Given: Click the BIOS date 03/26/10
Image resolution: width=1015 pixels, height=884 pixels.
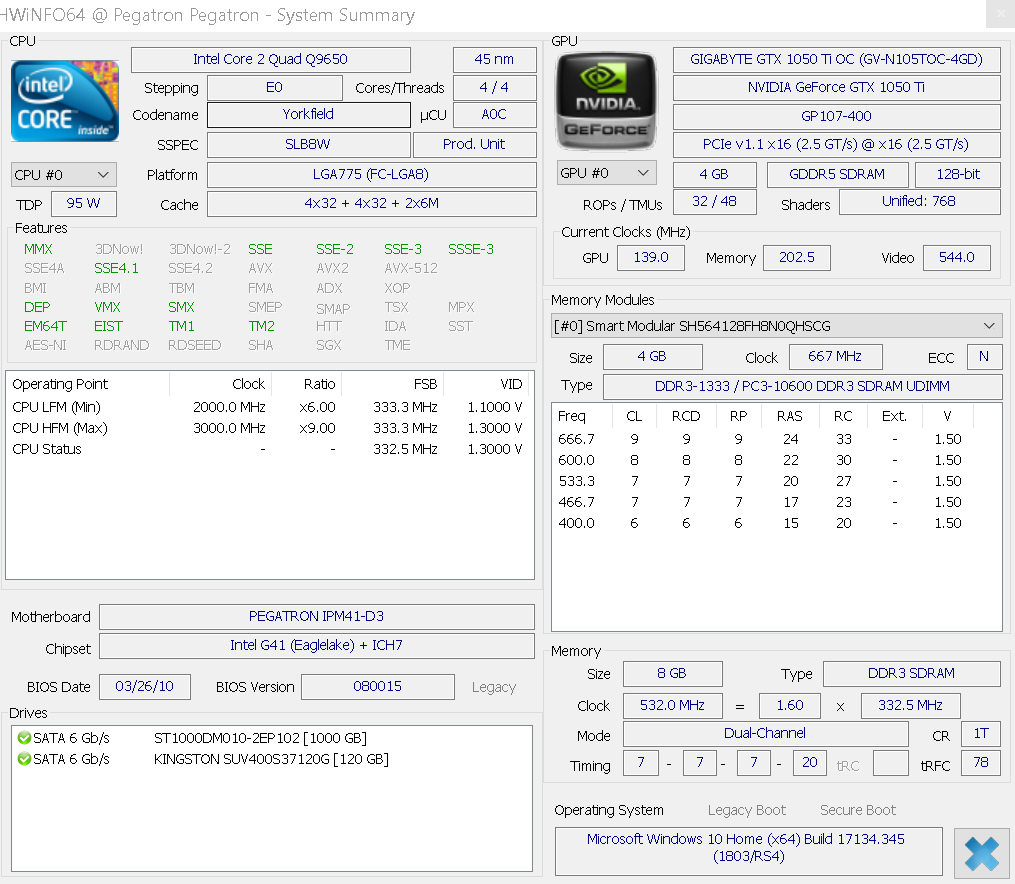Looking at the screenshot, I should coord(144,687).
